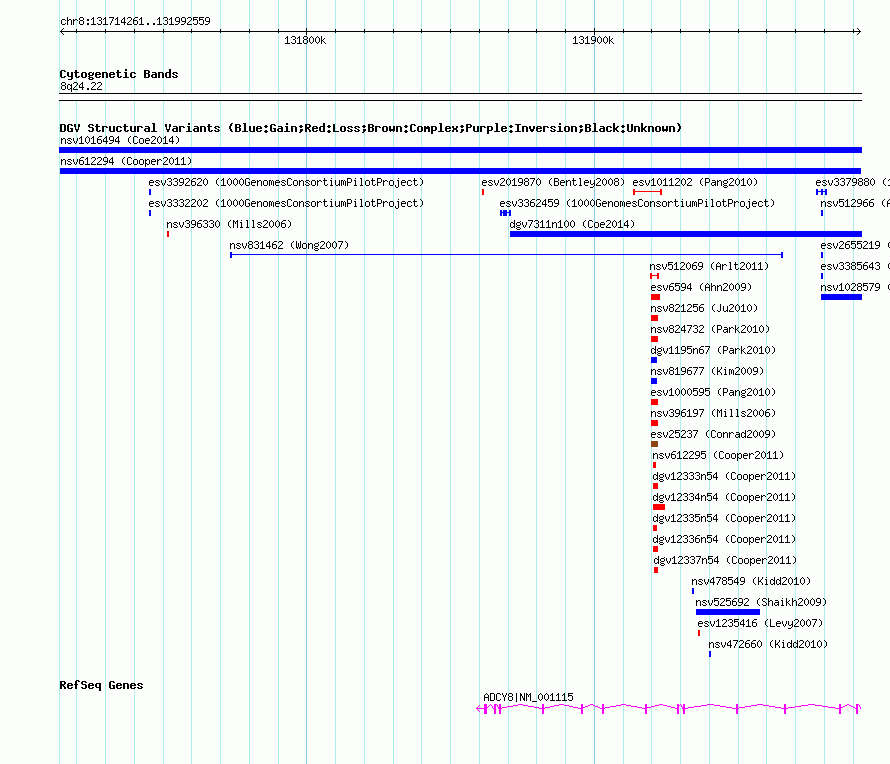890x764 pixels.
Task: Click dgv12337n54 (Cooper2011) label
Action: pyautogui.click(x=725, y=560)
